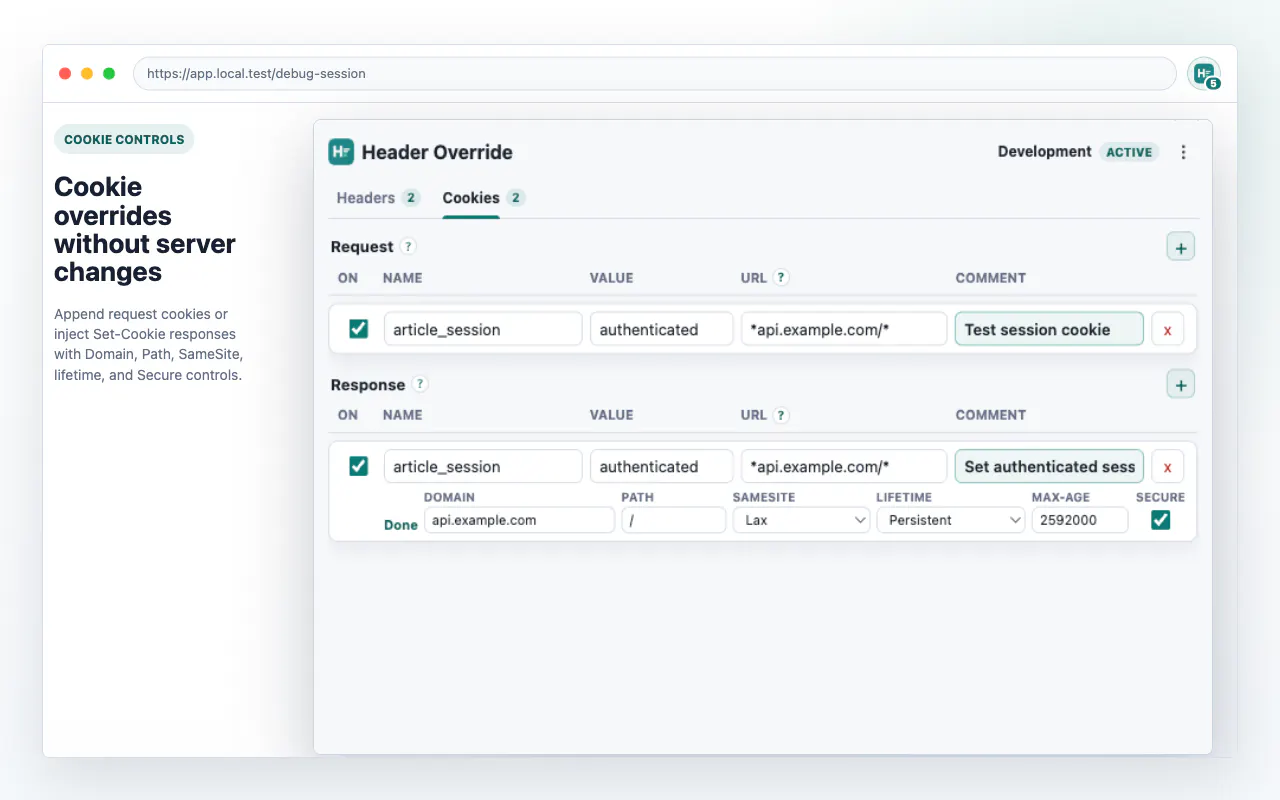Edit the Set authenticated session comment field
This screenshot has height=800, width=1280.
pos(1049,466)
